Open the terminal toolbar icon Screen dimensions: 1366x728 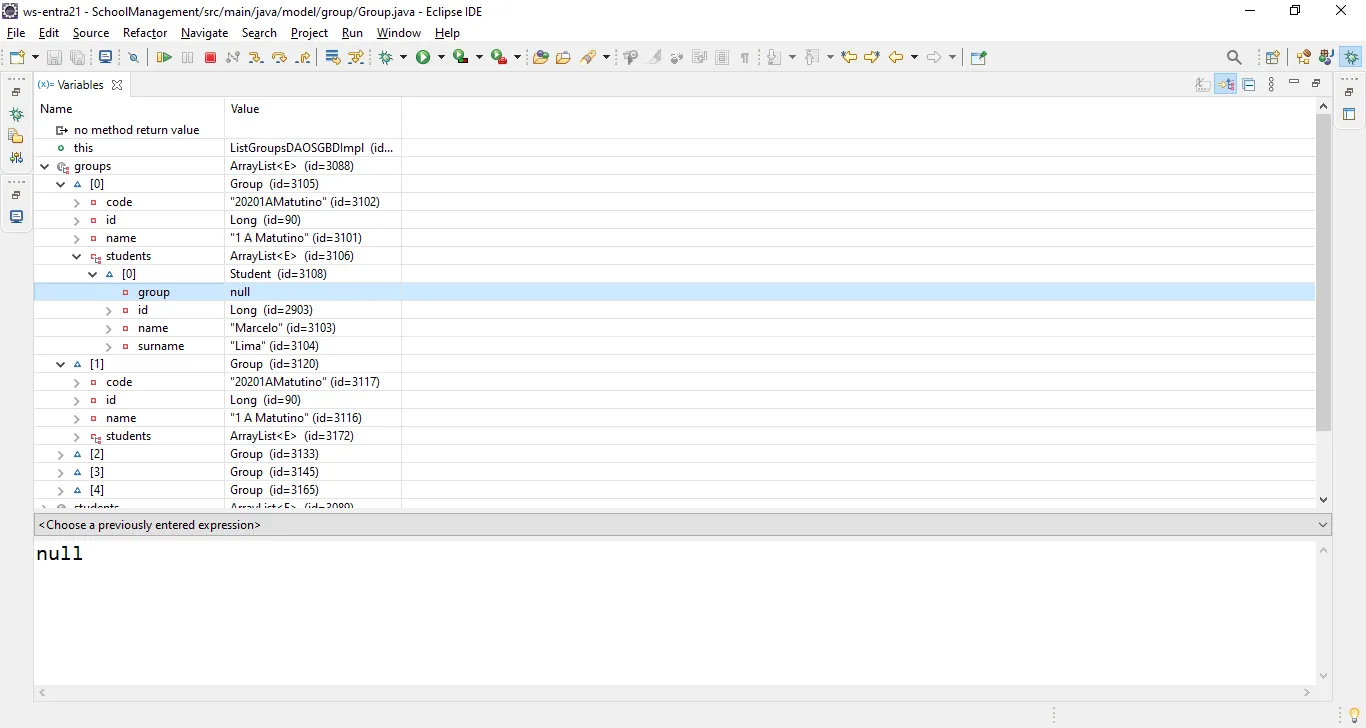pos(105,57)
